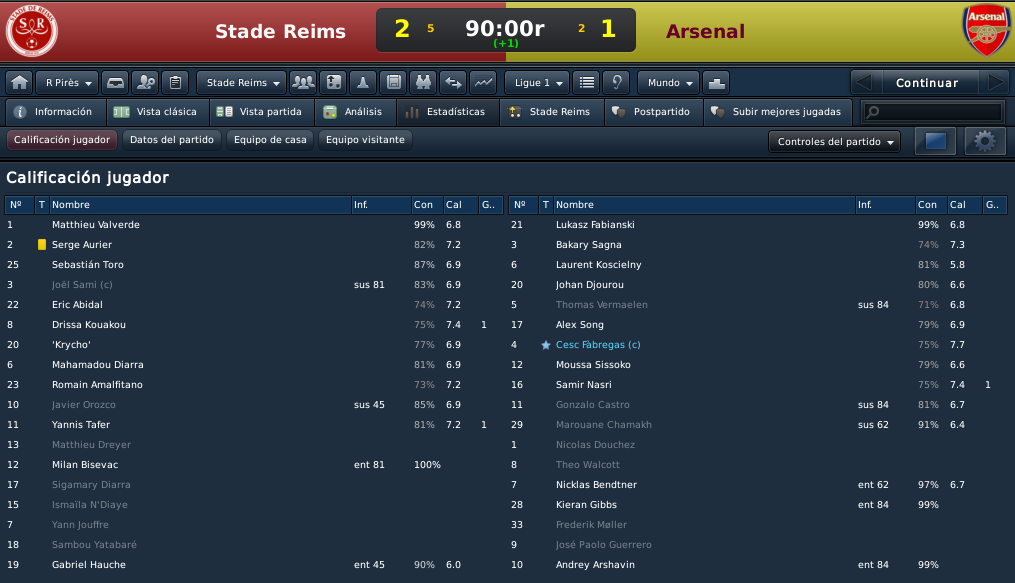
Task: Go to the home screen icon
Action: pyautogui.click(x=19, y=83)
